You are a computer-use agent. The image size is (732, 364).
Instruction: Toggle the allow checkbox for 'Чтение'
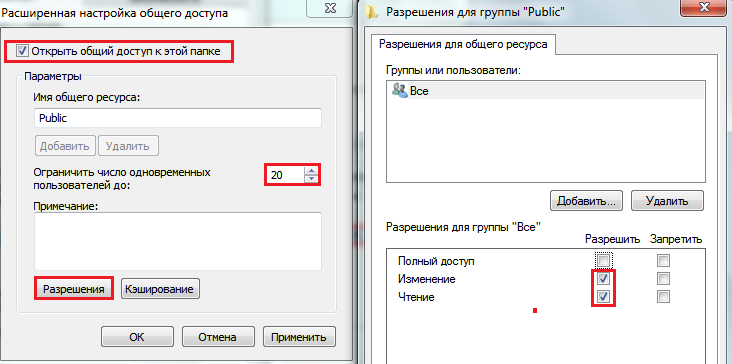[x=603, y=296]
